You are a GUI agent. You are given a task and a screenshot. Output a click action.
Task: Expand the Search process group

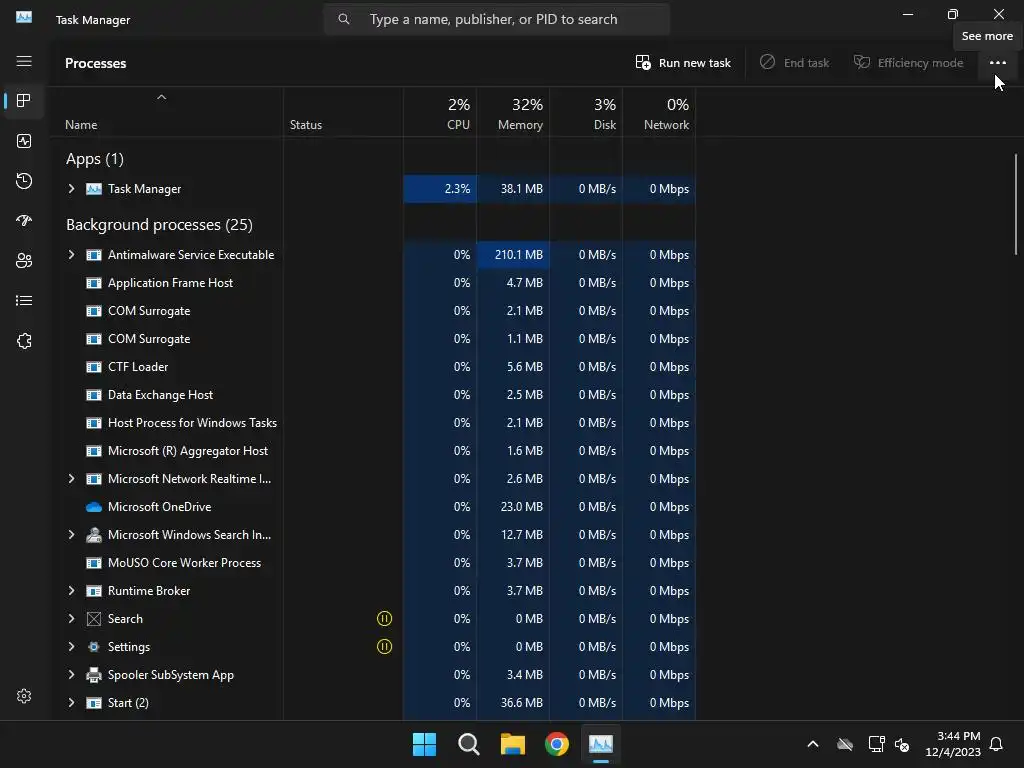pyautogui.click(x=71, y=618)
